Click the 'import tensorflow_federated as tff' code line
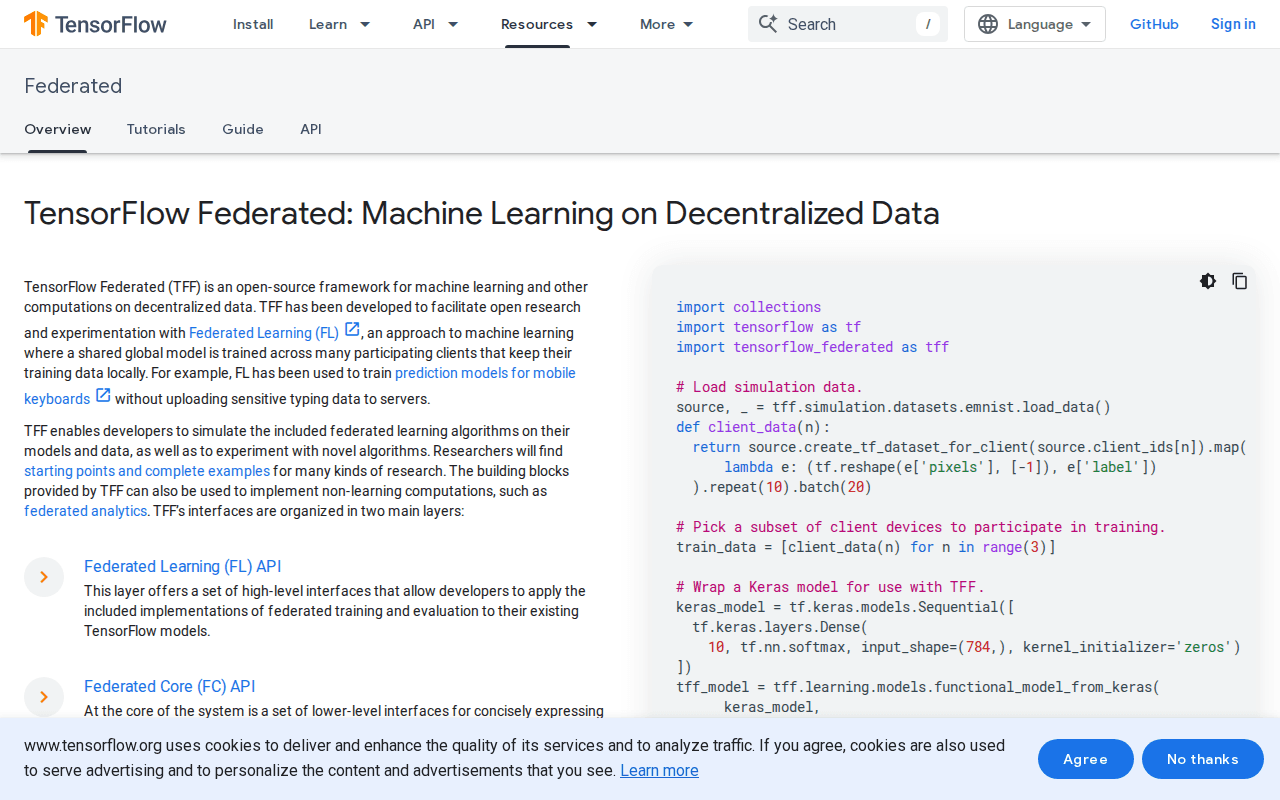The width and height of the screenshot is (1280, 800). coord(813,347)
